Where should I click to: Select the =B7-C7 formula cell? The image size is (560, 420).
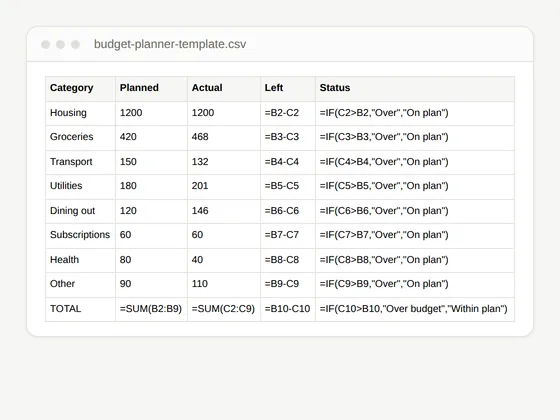288,235
